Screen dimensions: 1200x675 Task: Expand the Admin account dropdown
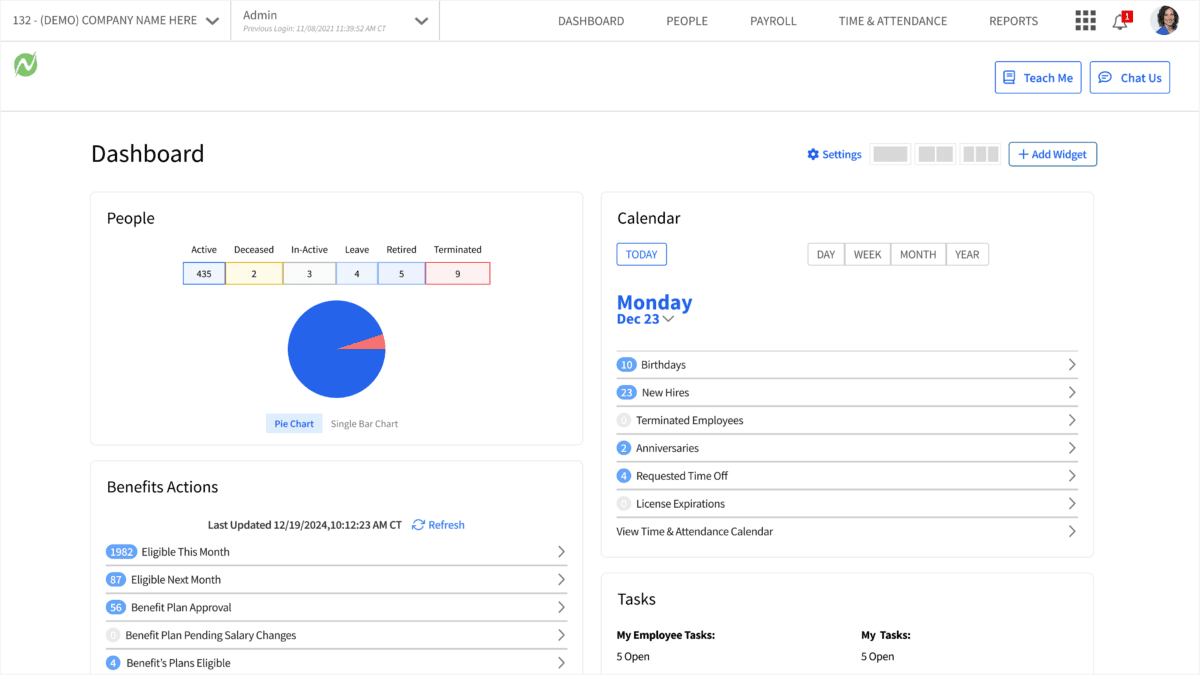[x=420, y=20]
